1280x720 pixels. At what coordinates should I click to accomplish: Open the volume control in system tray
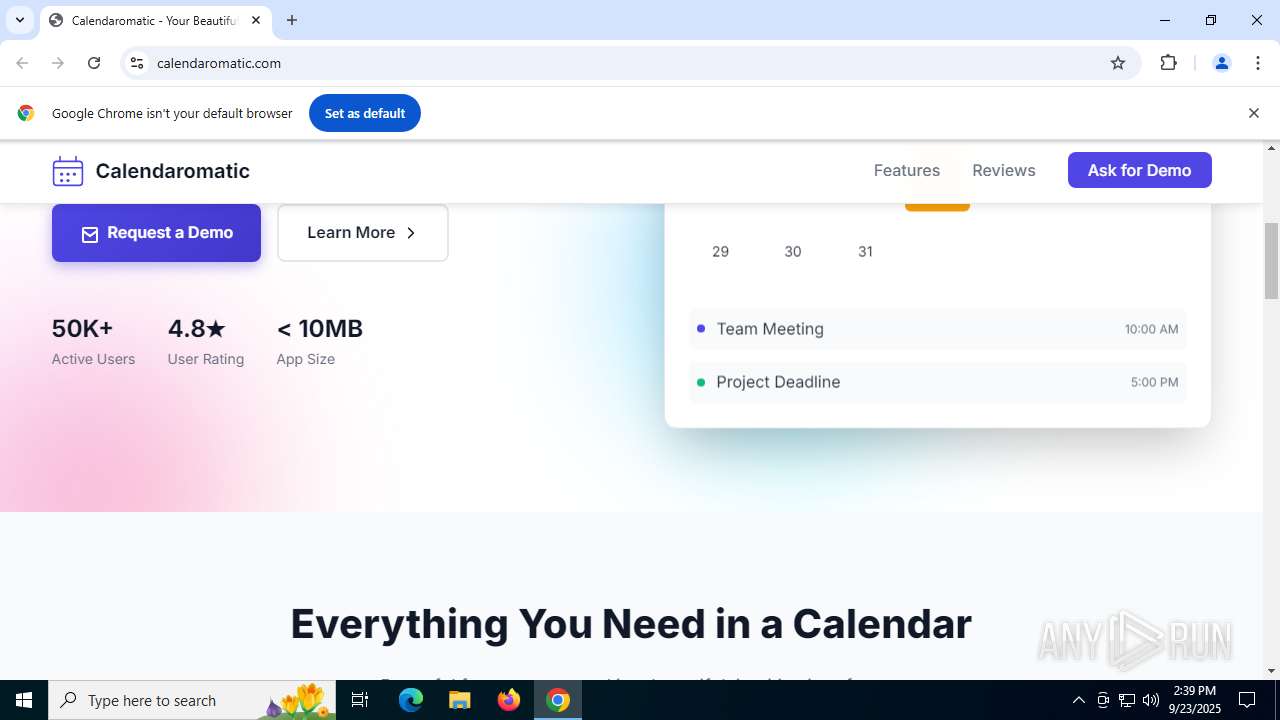(x=1151, y=700)
